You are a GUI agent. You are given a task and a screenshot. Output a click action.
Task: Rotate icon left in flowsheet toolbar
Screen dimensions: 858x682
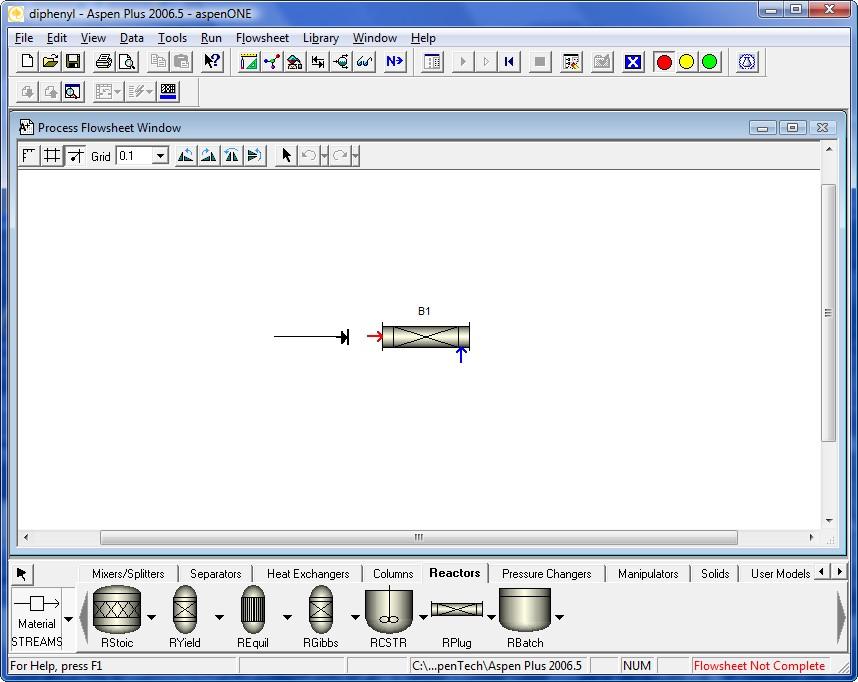point(185,155)
